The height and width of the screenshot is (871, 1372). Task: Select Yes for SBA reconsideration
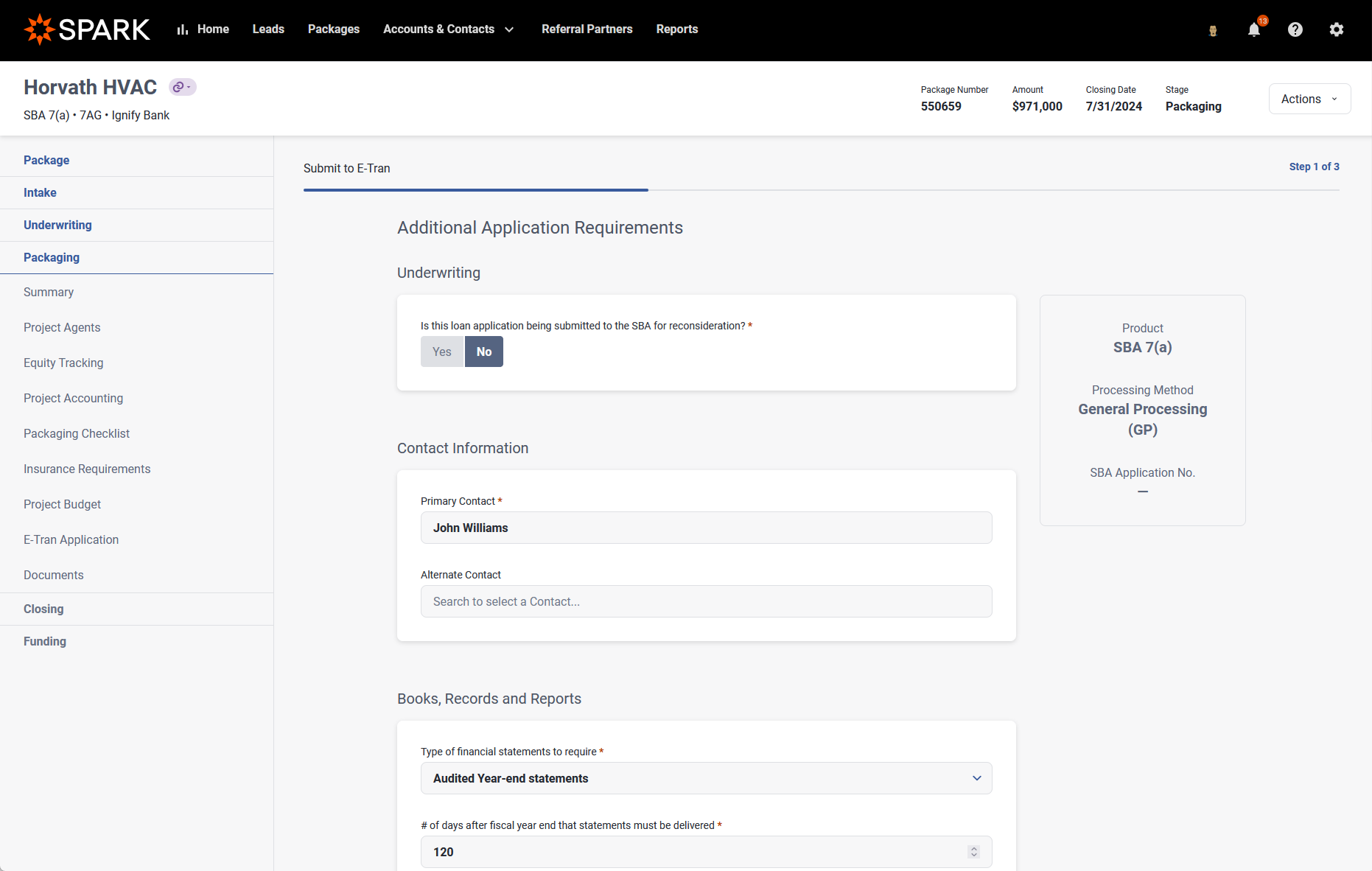(x=441, y=351)
